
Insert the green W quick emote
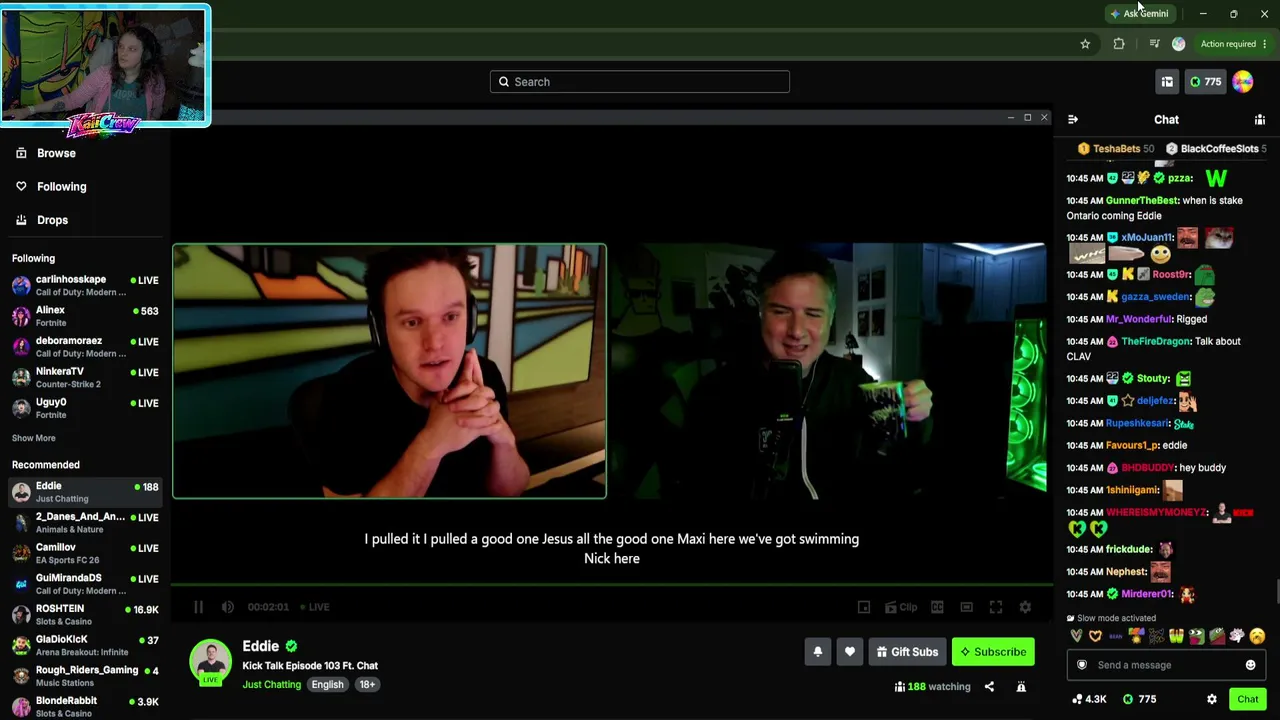(1176, 636)
